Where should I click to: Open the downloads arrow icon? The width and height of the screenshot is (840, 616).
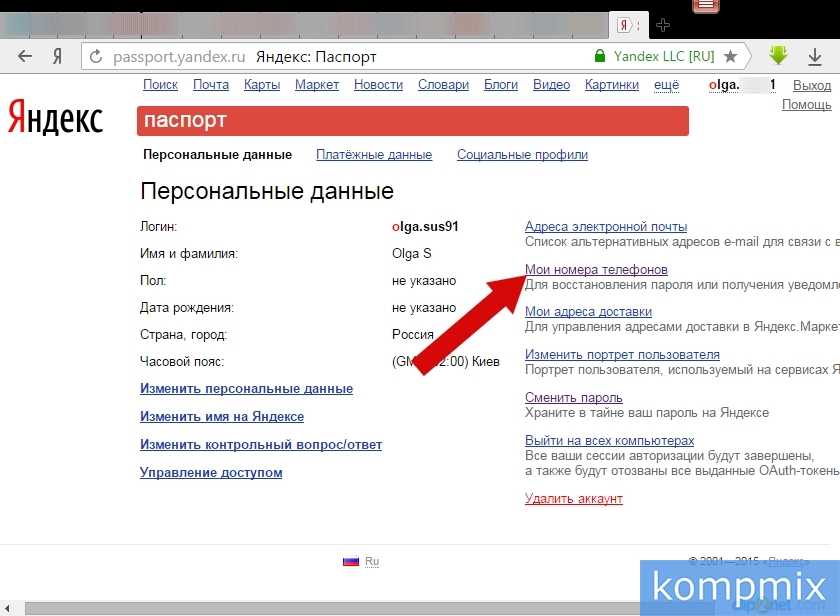click(815, 56)
